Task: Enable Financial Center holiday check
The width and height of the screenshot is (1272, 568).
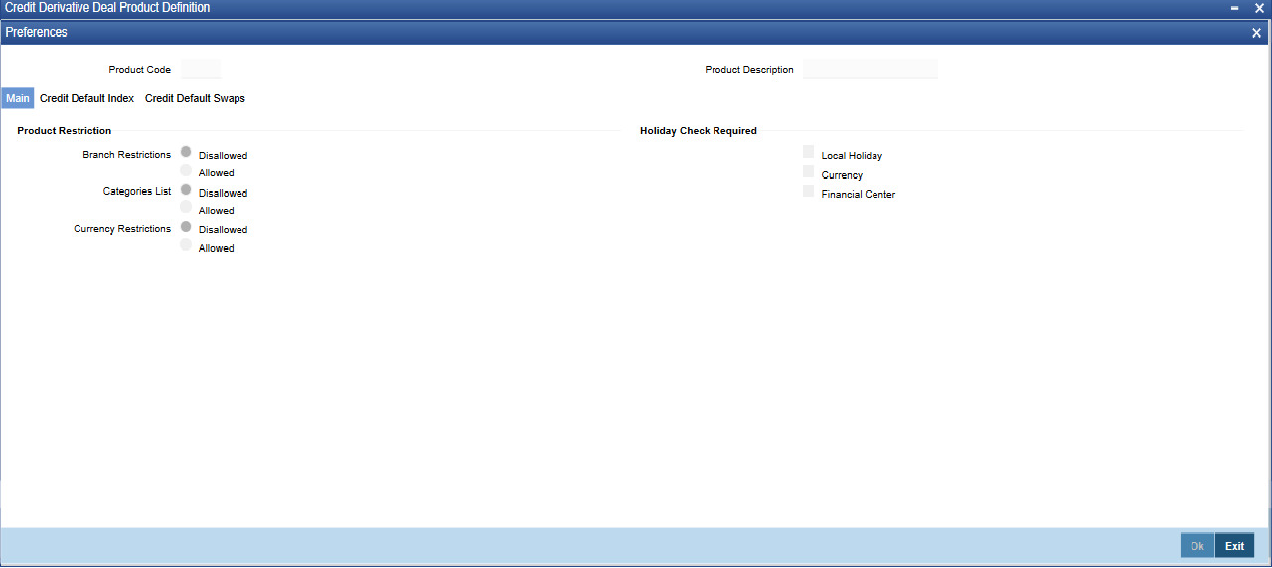Action: pos(809,191)
